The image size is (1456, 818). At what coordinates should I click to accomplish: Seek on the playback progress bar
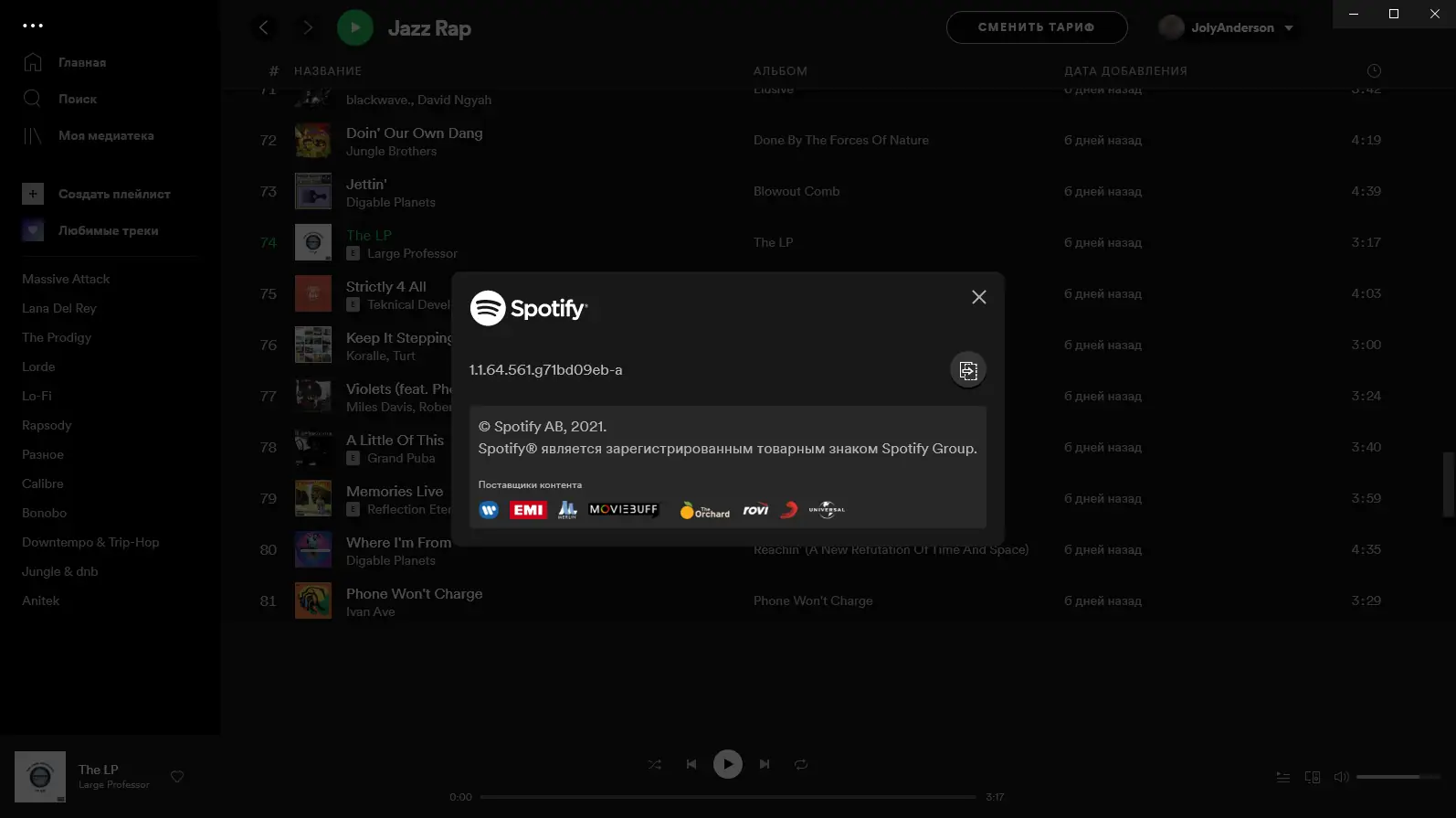click(x=728, y=797)
